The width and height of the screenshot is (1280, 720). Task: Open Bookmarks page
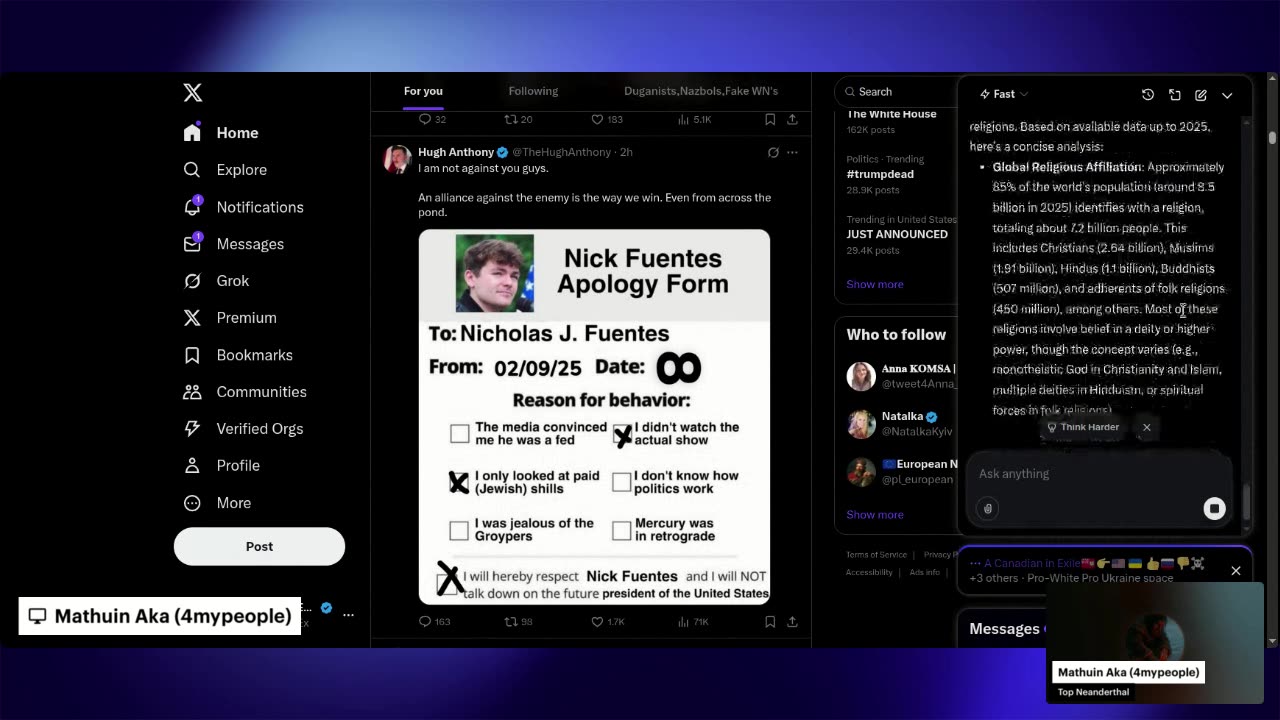coord(238,355)
